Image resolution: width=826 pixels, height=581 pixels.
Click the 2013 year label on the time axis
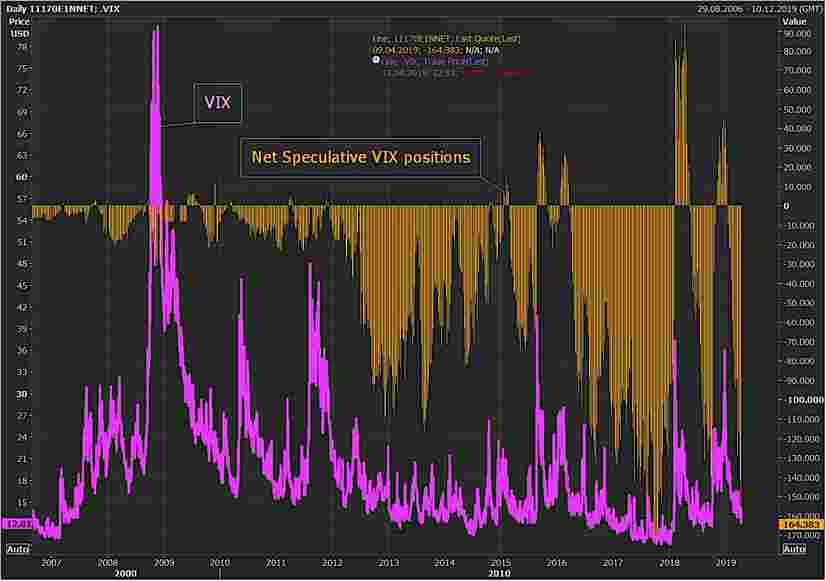click(x=388, y=564)
